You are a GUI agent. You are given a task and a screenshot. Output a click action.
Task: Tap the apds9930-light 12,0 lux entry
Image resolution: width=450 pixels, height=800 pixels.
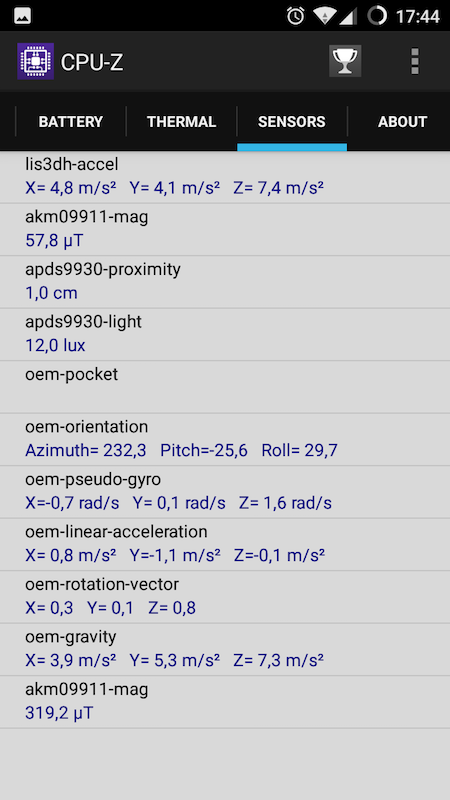click(225, 335)
